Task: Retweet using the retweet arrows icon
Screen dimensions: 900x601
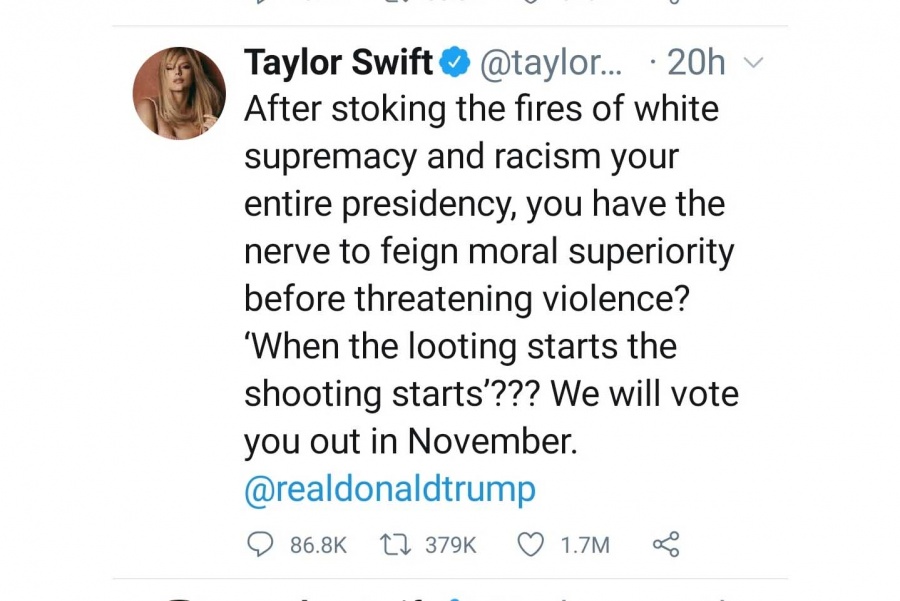Action: pos(396,544)
